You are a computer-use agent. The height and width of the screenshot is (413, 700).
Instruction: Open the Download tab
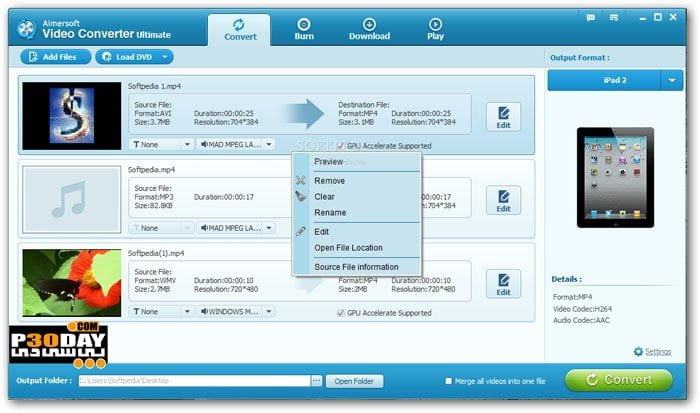pos(369,30)
